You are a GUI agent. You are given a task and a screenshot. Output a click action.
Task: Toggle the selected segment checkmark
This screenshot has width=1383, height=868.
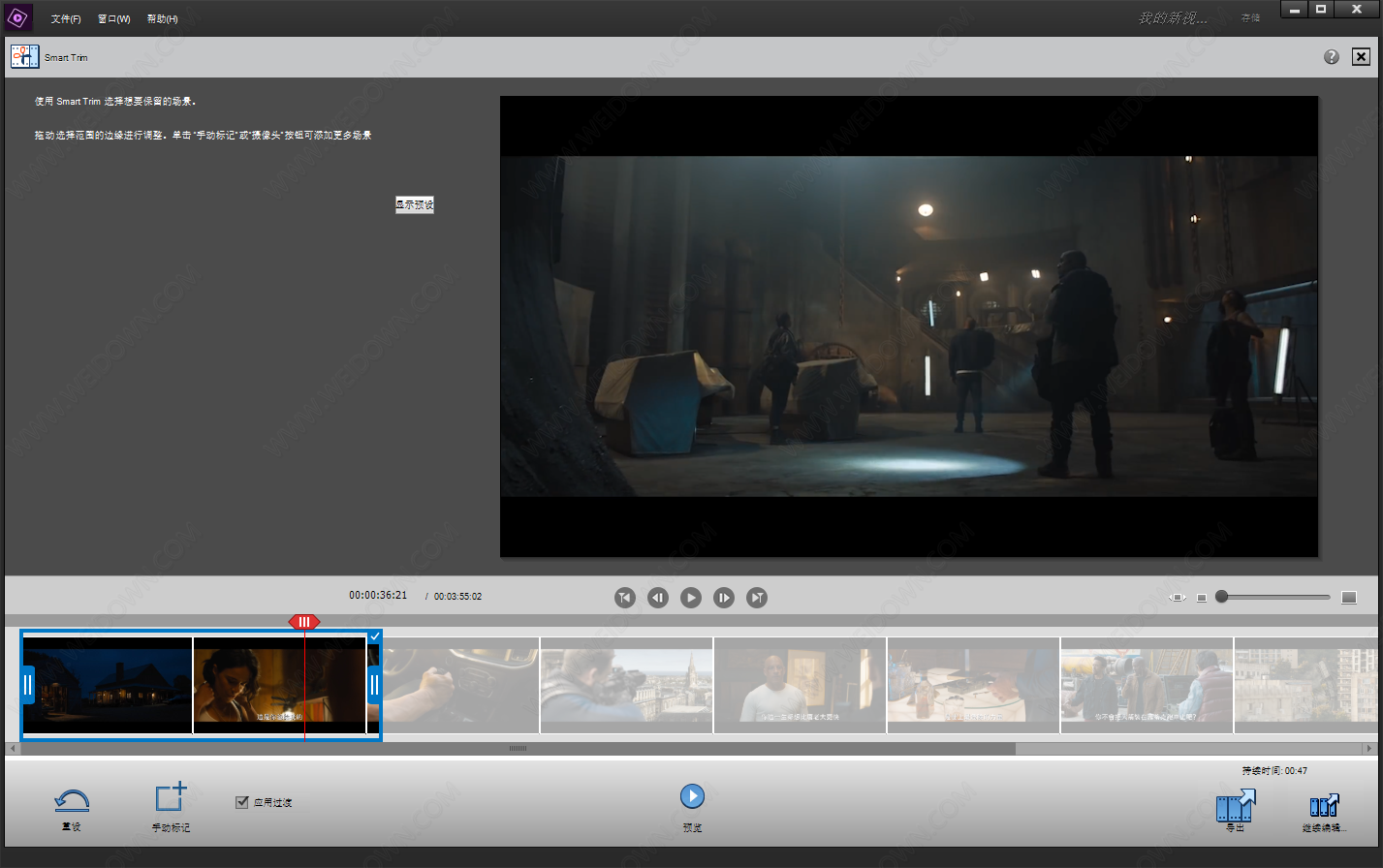375,636
